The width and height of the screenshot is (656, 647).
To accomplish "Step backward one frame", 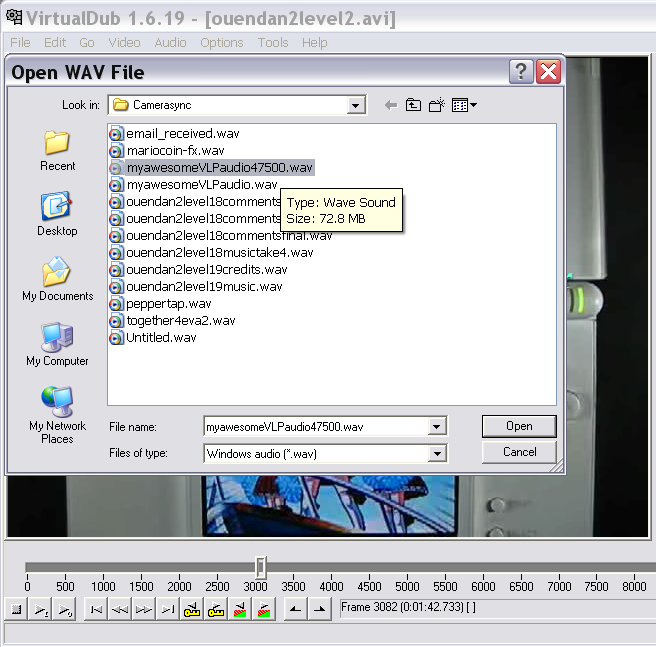I will 120,609.
